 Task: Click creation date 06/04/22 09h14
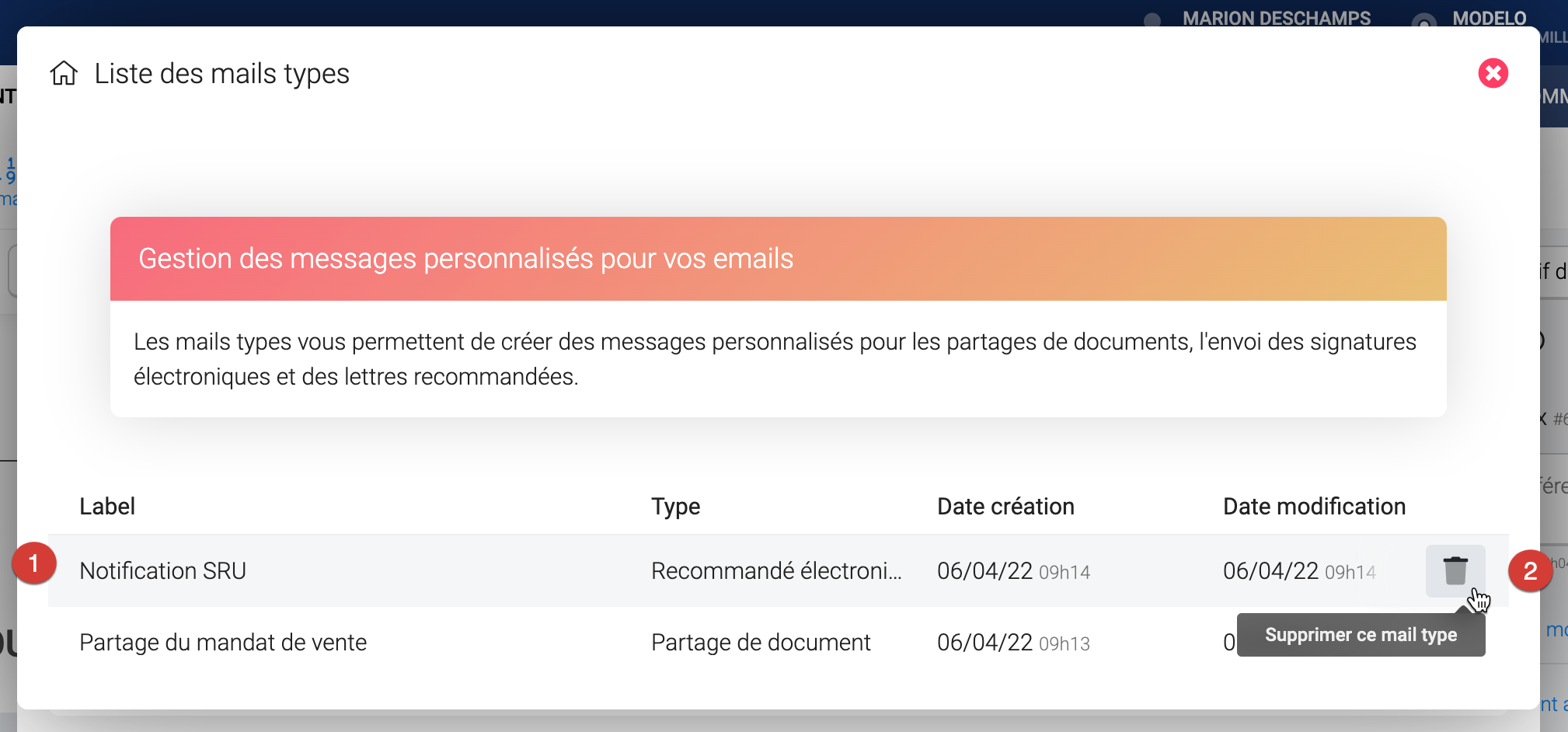pos(1013,571)
